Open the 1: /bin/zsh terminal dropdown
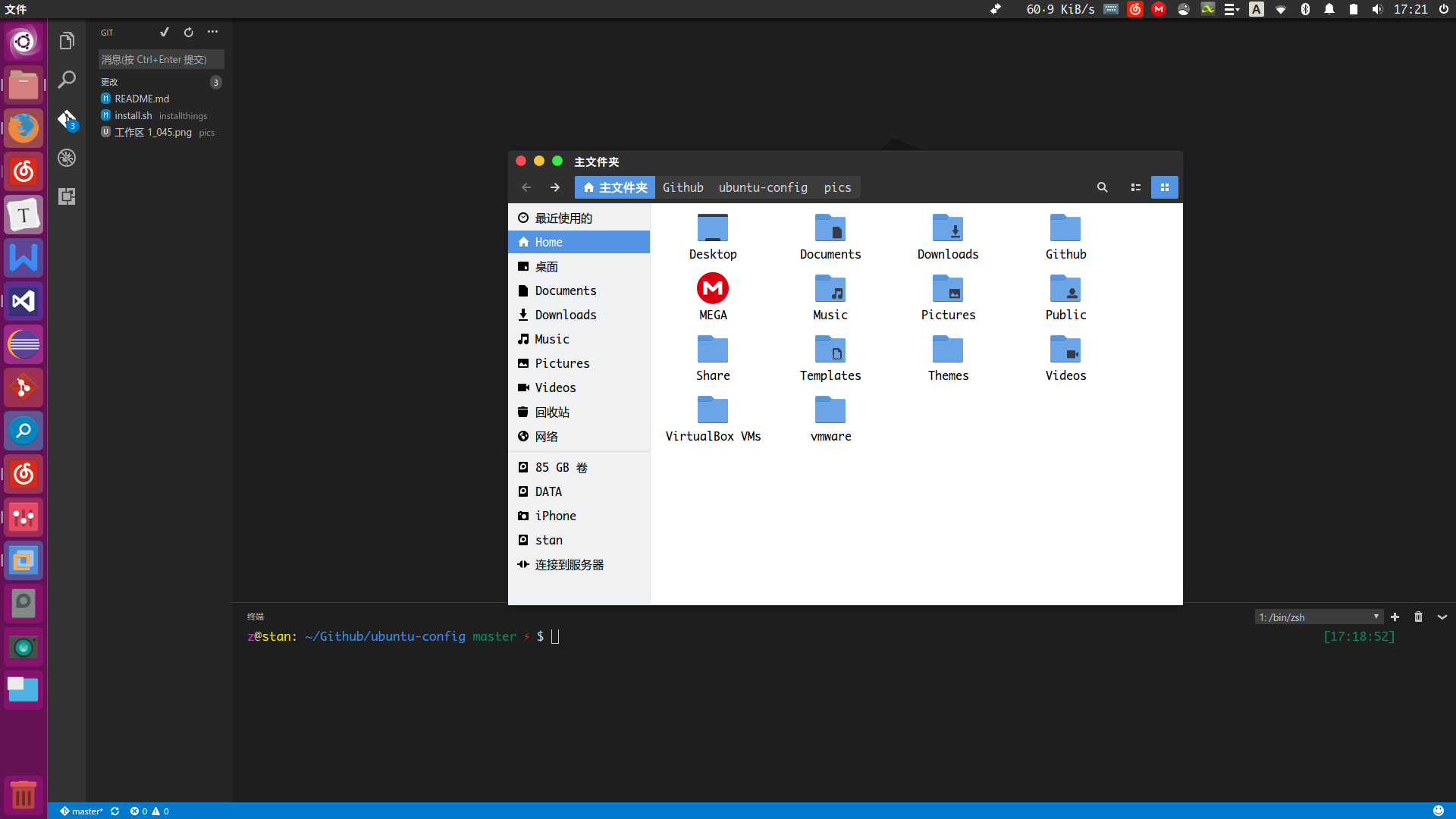Image resolution: width=1456 pixels, height=819 pixels. (x=1318, y=617)
